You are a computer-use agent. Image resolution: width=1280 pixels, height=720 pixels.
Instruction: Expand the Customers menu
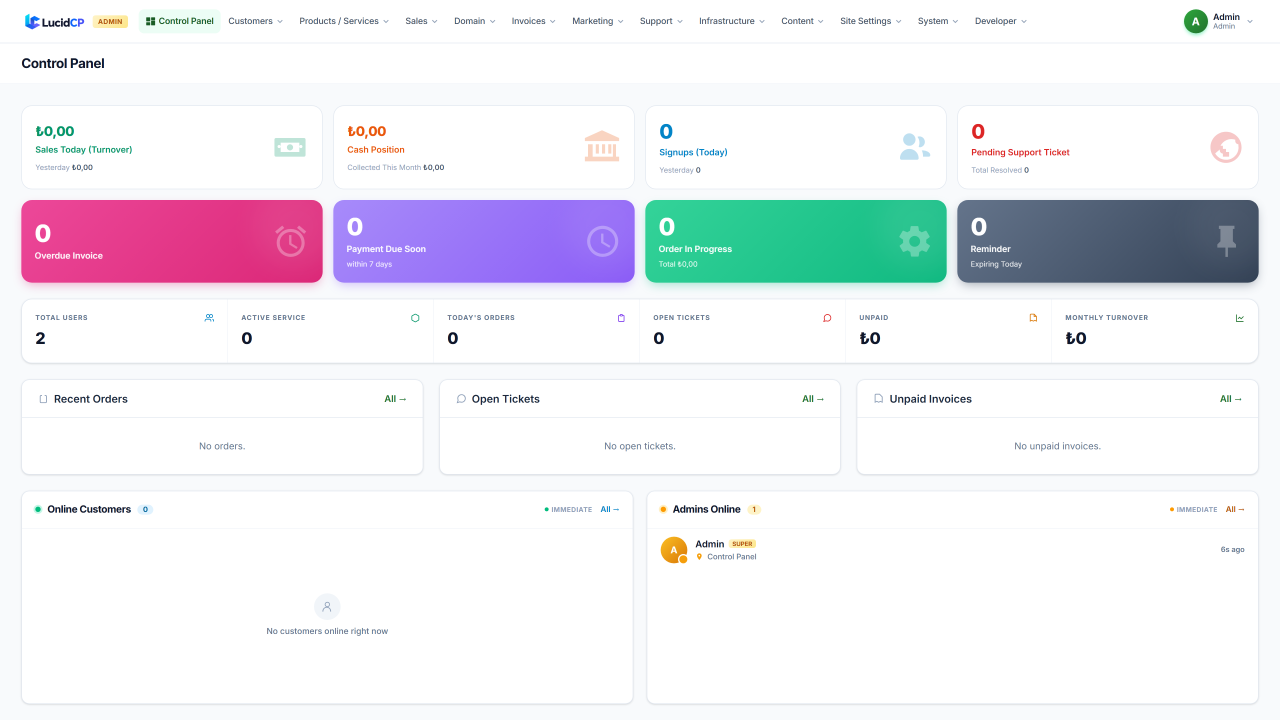(255, 21)
